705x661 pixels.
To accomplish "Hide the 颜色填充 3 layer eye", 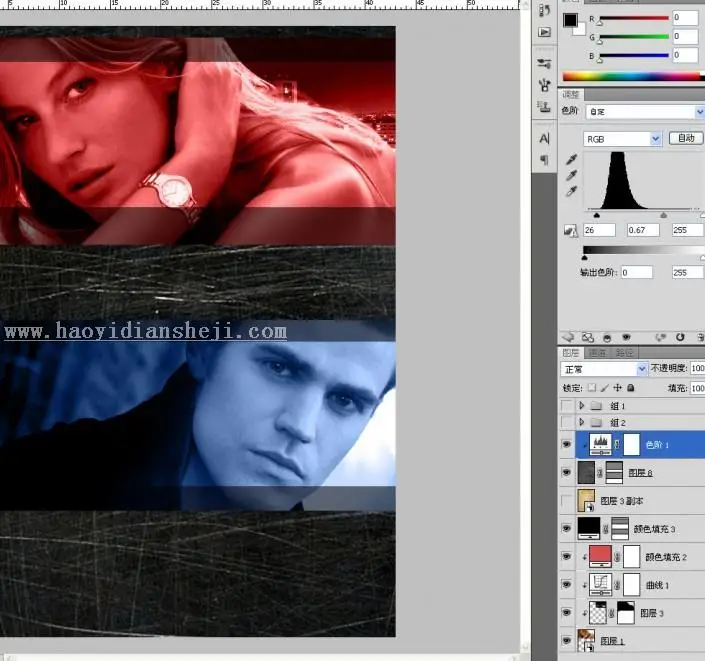I will (567, 528).
